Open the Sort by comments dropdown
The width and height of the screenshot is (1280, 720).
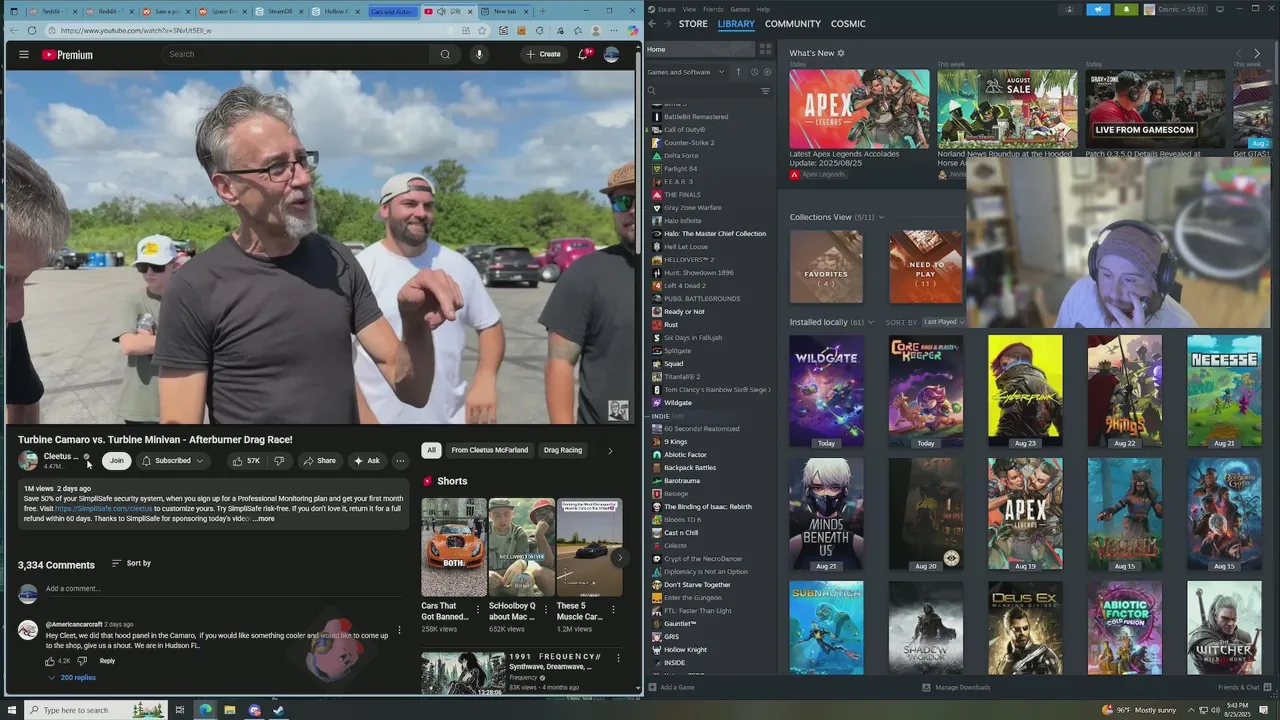click(x=131, y=563)
